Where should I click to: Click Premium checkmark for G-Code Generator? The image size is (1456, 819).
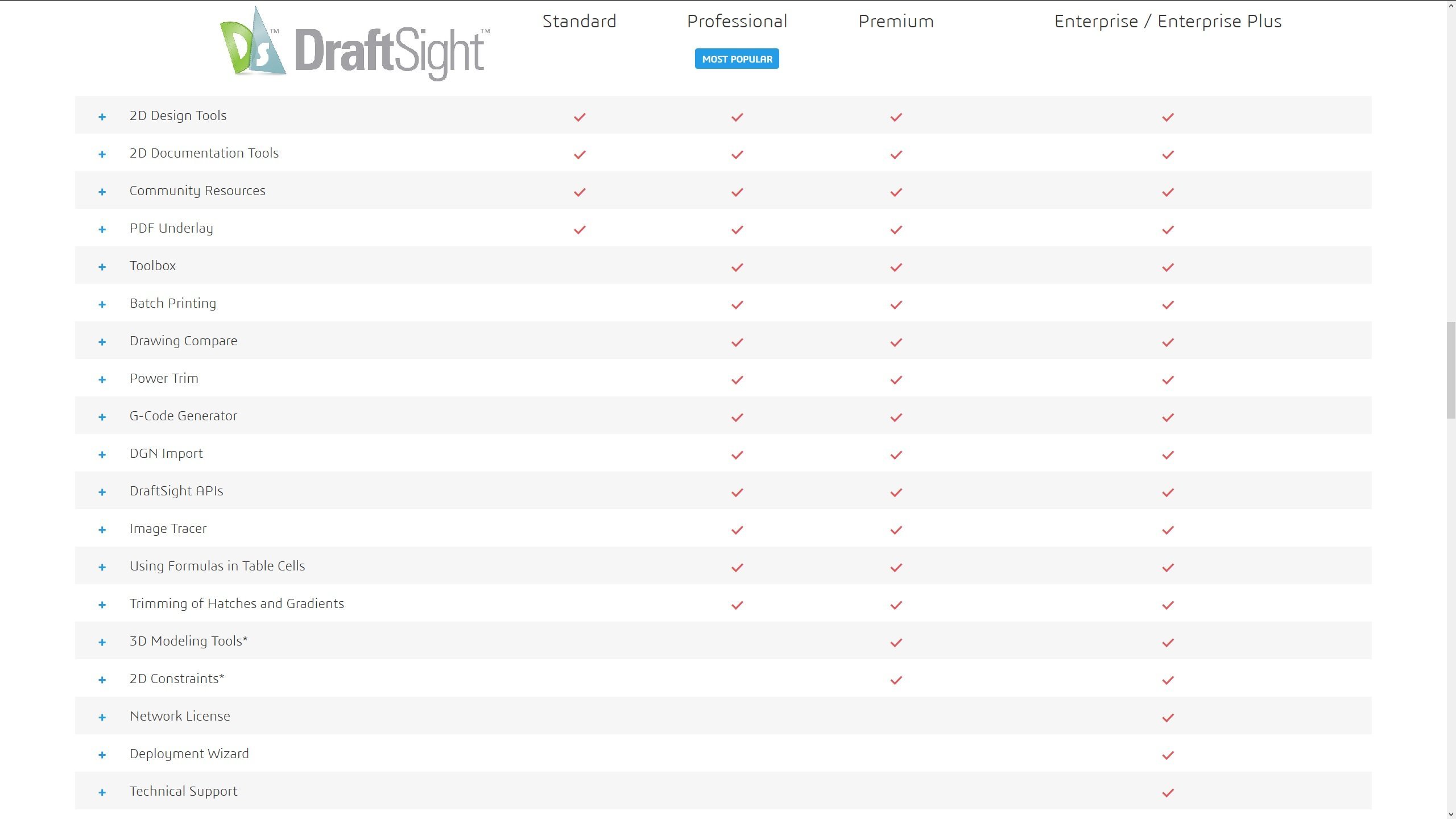coord(896,417)
